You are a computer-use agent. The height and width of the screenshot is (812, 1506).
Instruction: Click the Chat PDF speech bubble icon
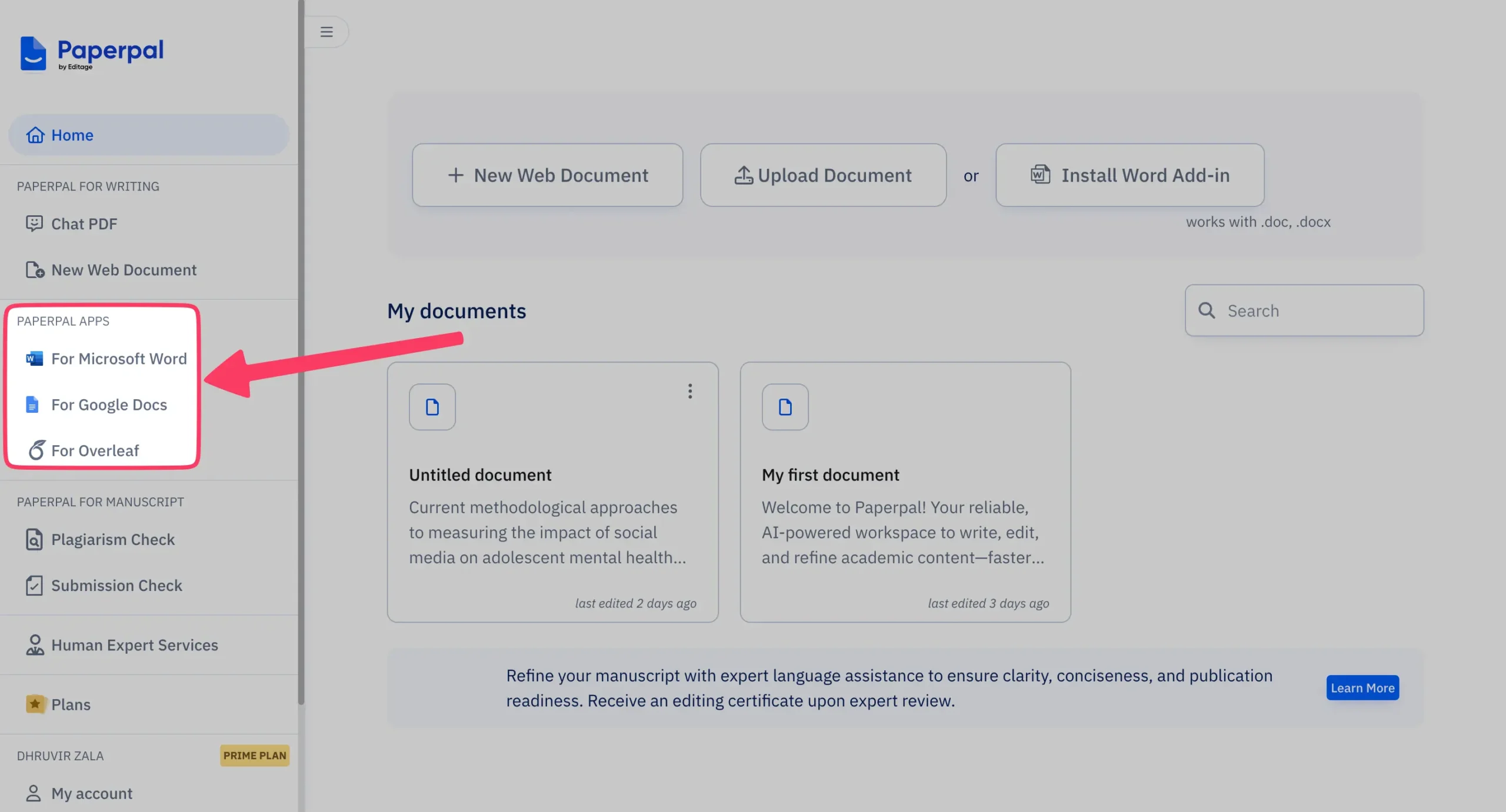coord(35,223)
